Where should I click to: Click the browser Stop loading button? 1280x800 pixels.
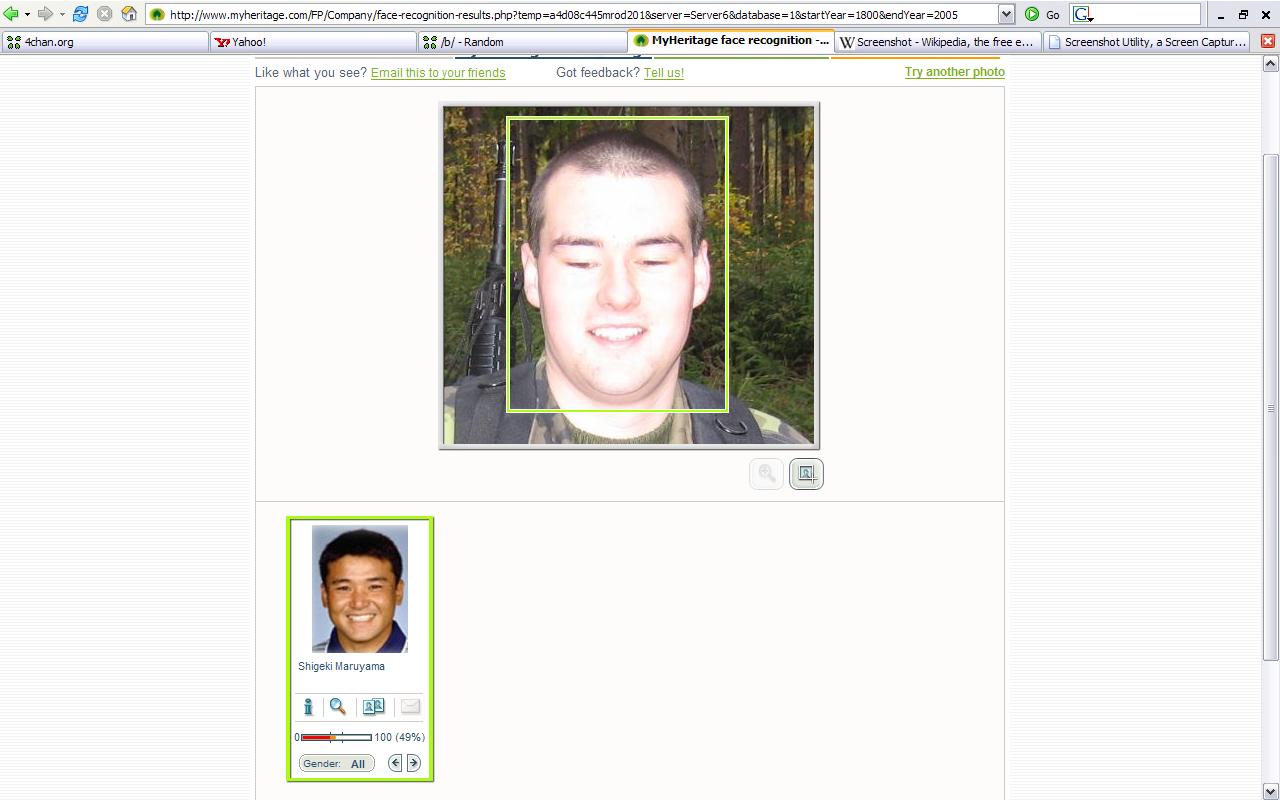point(105,14)
